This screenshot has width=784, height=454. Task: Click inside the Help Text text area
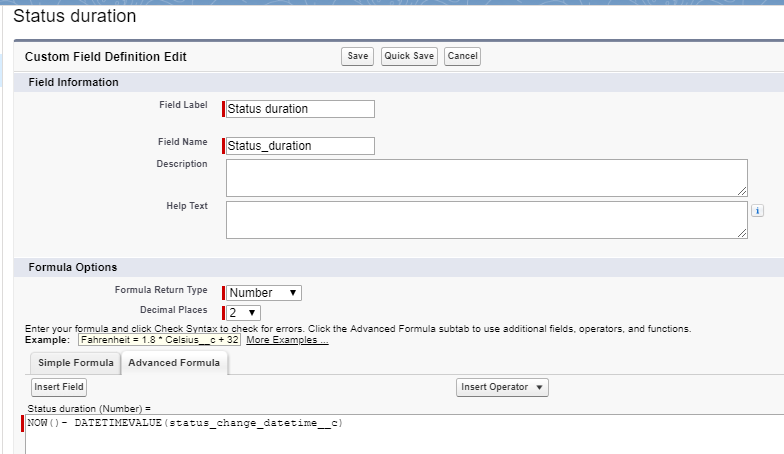tap(486, 220)
